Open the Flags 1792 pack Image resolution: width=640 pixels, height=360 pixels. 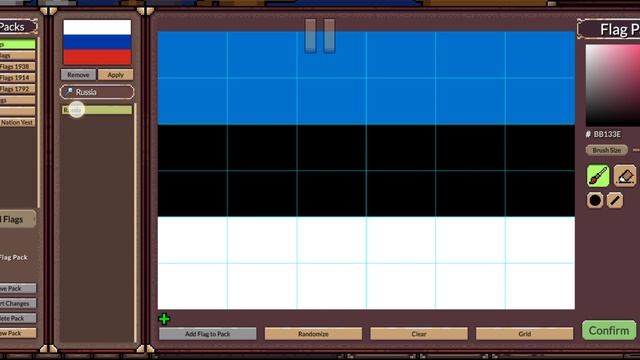tap(18, 89)
